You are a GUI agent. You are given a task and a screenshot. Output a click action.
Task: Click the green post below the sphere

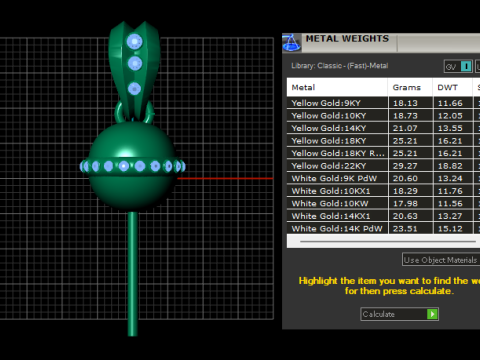click(x=133, y=273)
